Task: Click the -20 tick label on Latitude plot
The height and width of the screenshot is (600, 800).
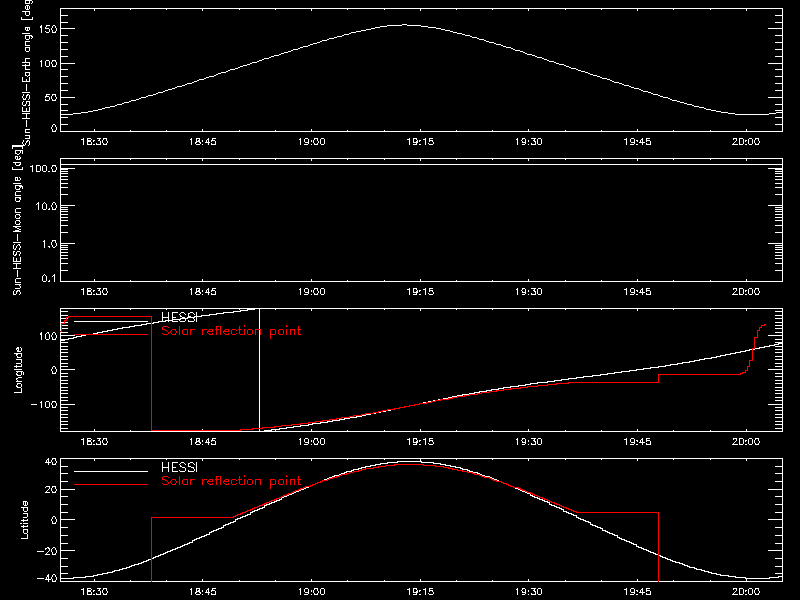Action: pyautogui.click(x=47, y=551)
